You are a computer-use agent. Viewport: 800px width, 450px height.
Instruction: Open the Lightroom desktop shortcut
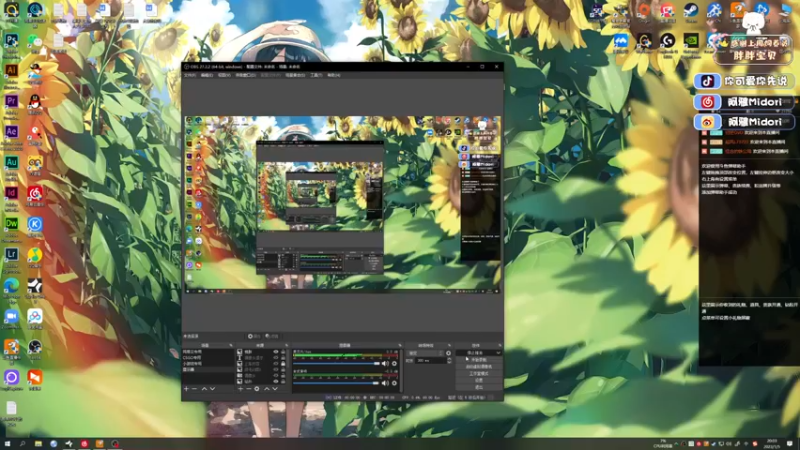pyautogui.click(x=11, y=254)
